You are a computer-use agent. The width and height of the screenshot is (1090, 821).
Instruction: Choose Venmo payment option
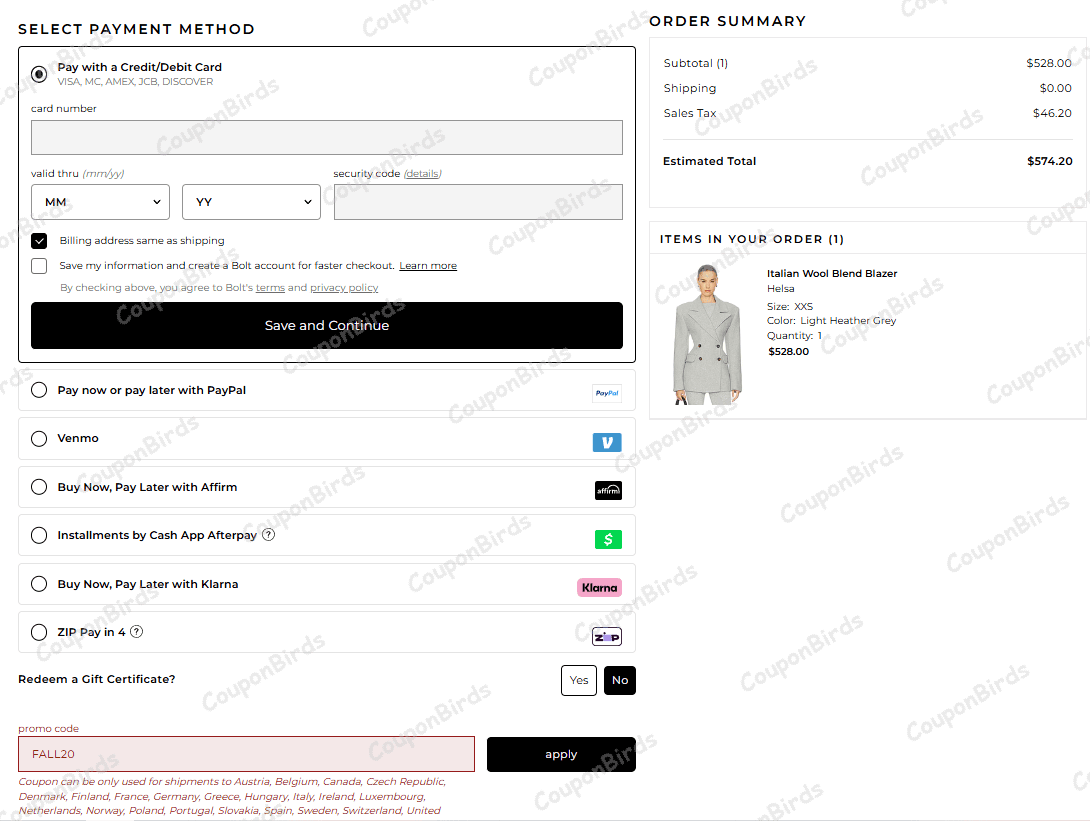point(39,439)
